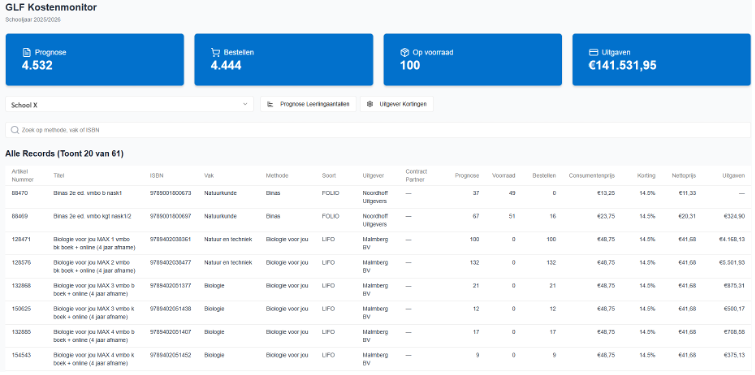Screen dimensions: 755x375
Task: Click the 'GLF Kostenmonitor' page title
Action: [x=51, y=8]
